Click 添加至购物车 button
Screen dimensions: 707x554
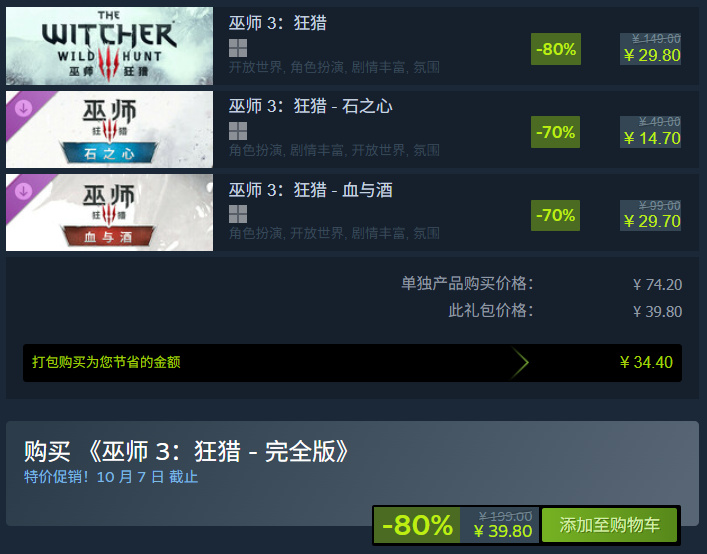tap(610, 525)
